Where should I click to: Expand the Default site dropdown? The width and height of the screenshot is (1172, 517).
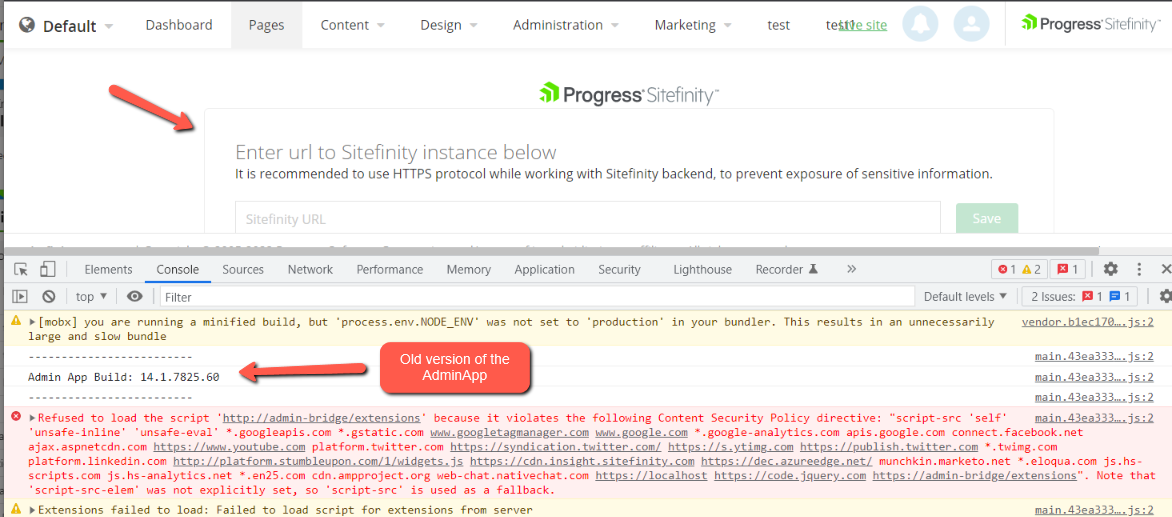click(67, 25)
